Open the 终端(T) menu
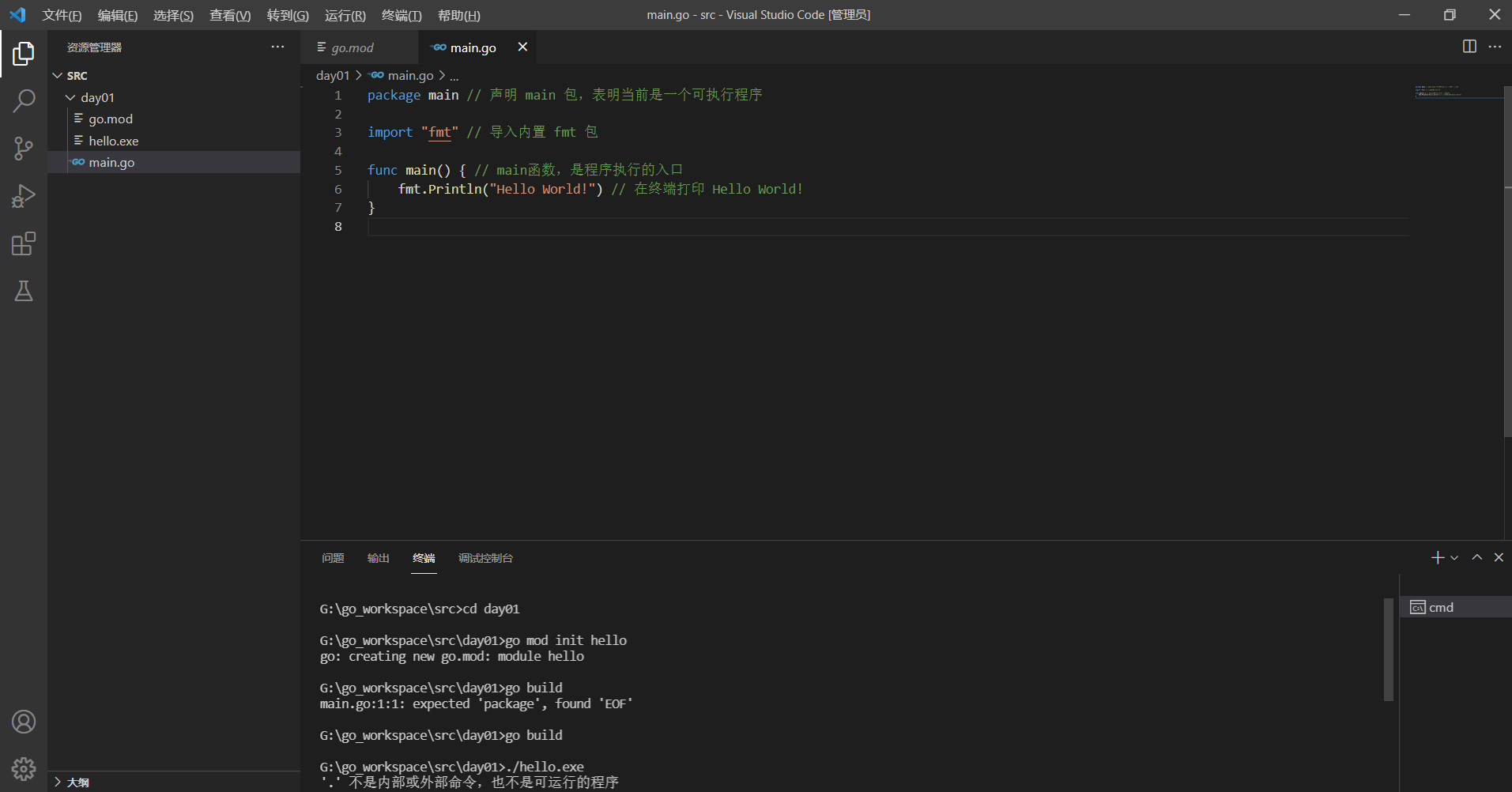Image resolution: width=1512 pixels, height=792 pixels. (402, 15)
